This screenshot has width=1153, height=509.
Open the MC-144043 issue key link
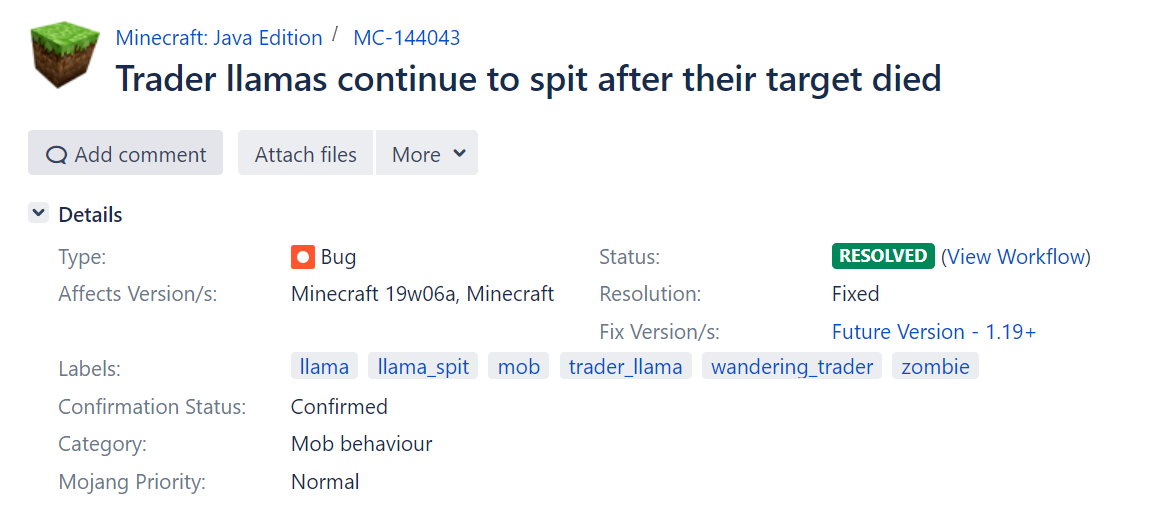pyautogui.click(x=407, y=38)
